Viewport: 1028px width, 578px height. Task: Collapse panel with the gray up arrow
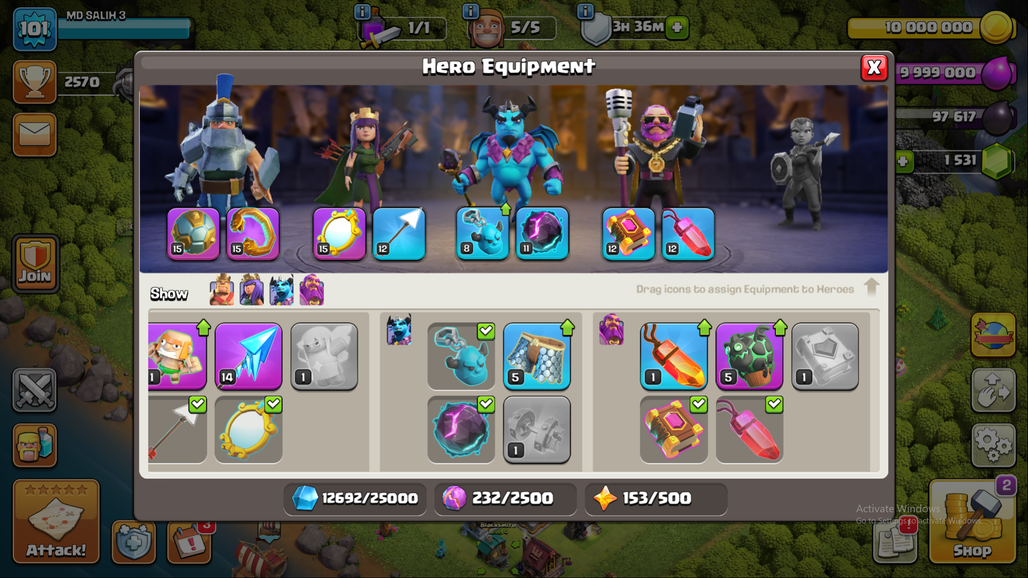click(x=871, y=287)
